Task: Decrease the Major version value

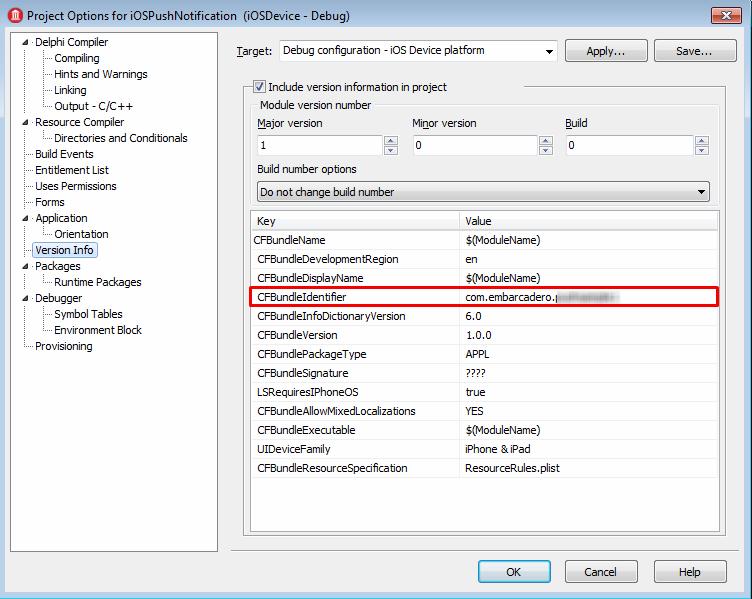Action: pos(391,150)
